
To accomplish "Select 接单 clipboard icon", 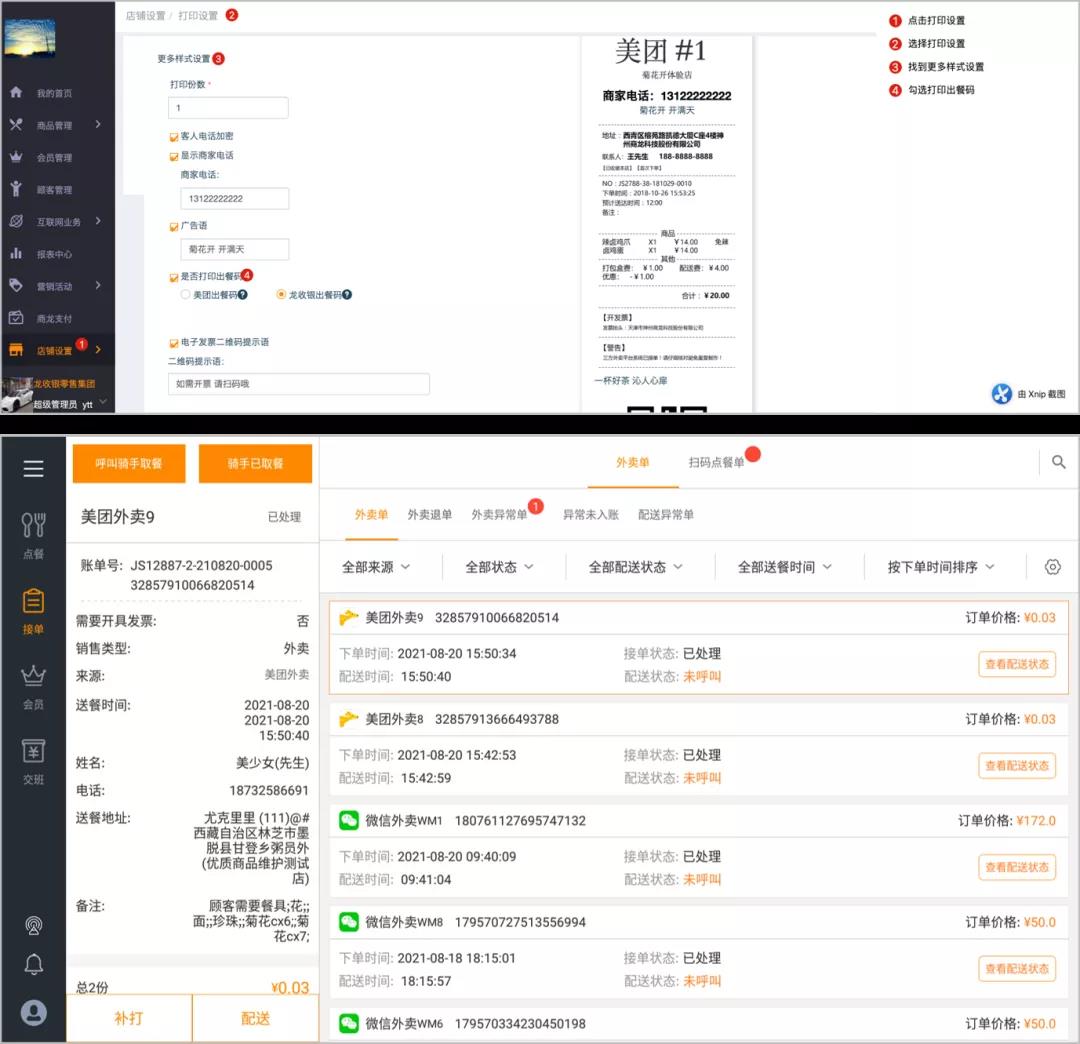I will coord(33,601).
